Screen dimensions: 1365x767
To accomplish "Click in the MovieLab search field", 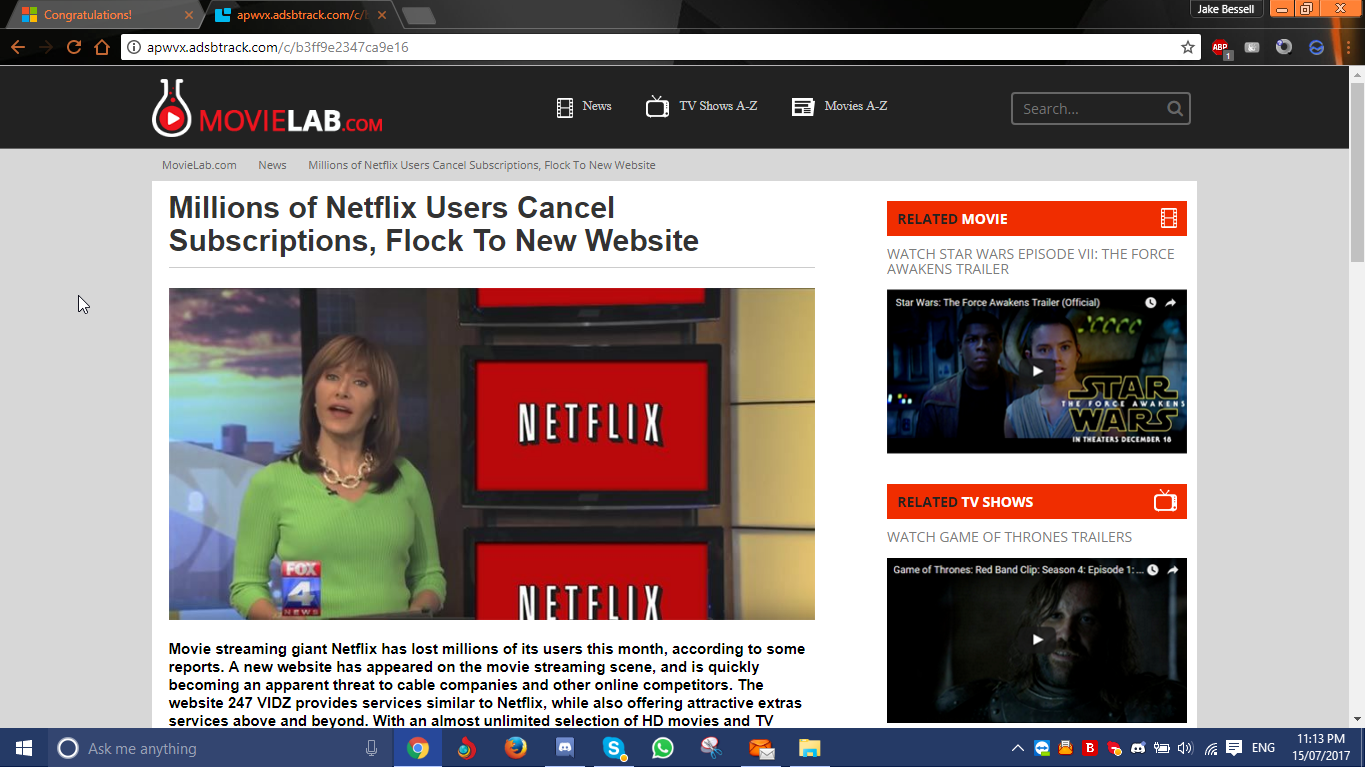I will (1088, 109).
